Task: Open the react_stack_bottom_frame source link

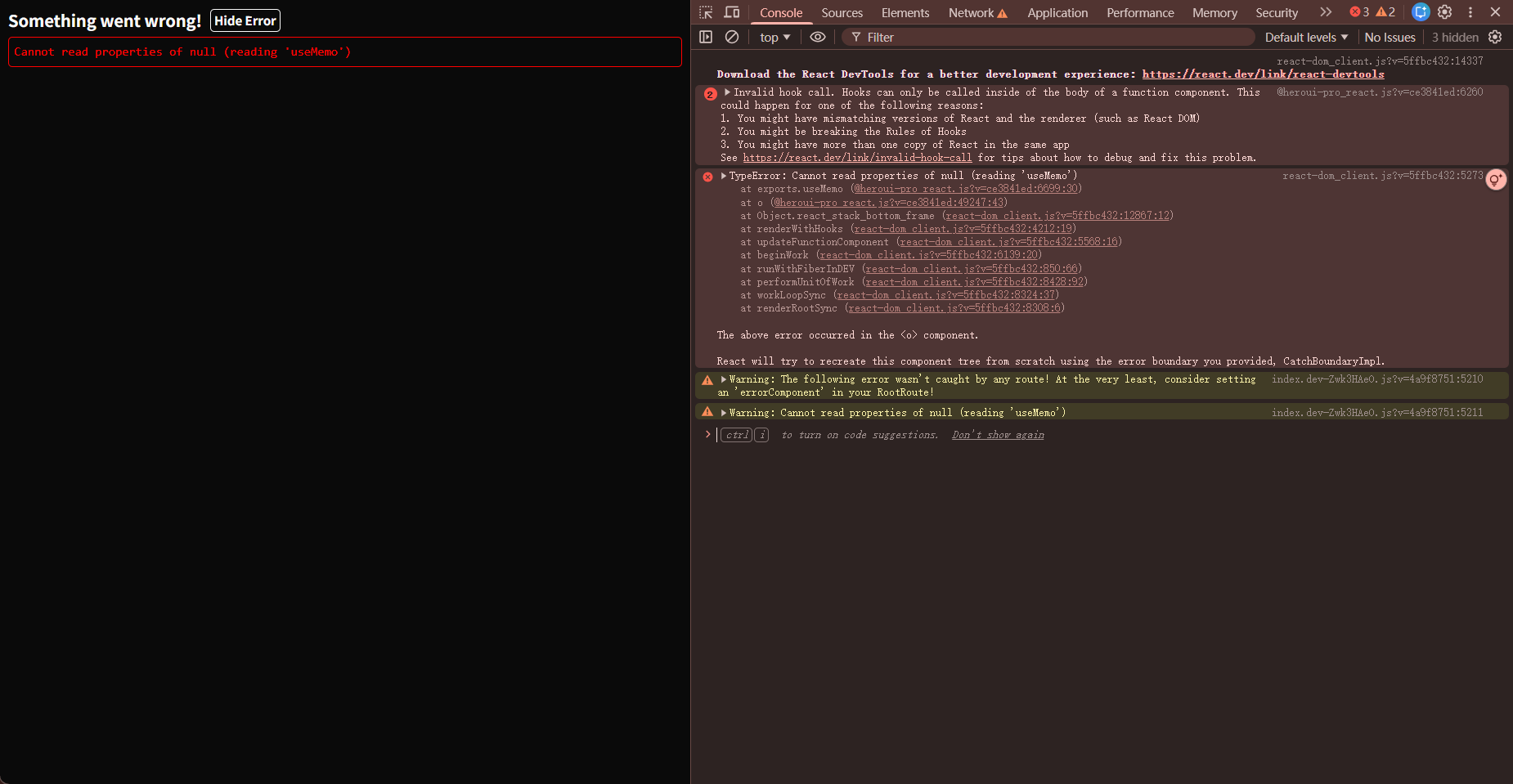Action: point(1057,216)
